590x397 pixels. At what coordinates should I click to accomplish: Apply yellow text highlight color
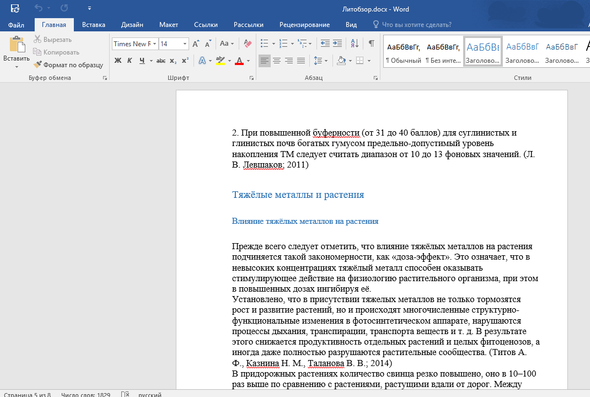coord(220,61)
